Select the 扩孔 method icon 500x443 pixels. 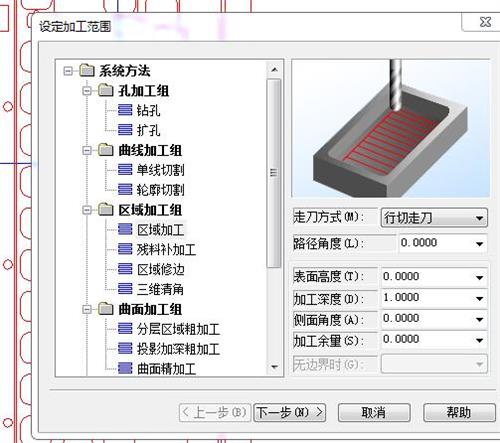pyautogui.click(x=125, y=130)
